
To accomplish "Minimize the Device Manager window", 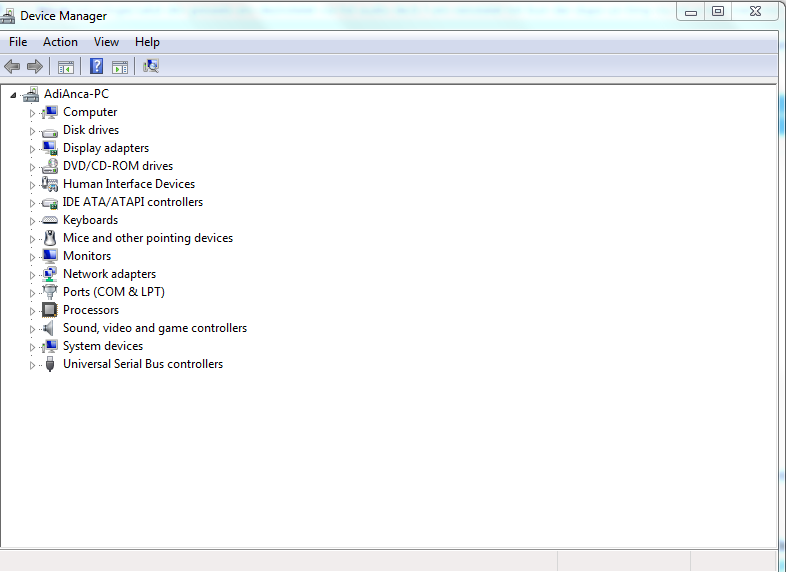I will pos(691,12).
